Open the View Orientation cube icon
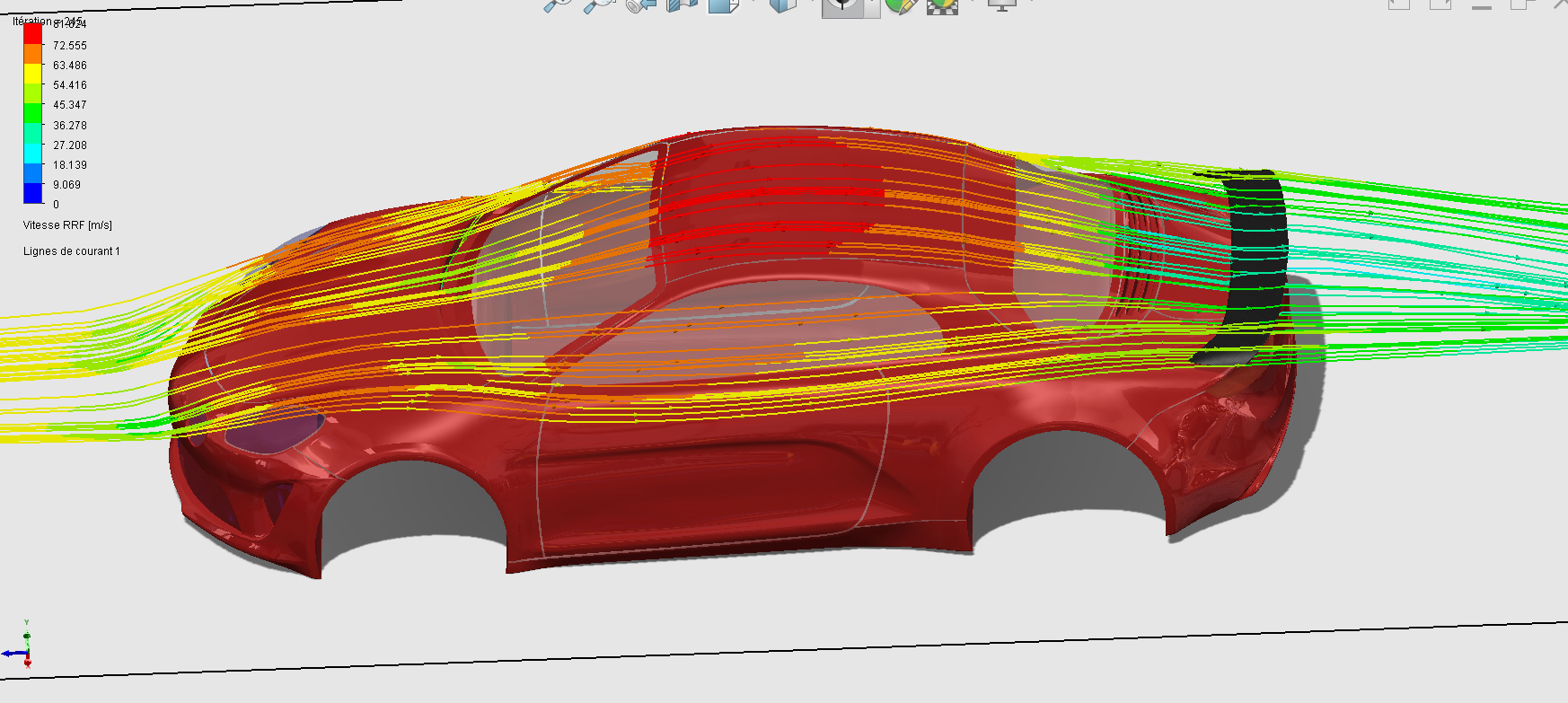1568x703 pixels. [723, 5]
